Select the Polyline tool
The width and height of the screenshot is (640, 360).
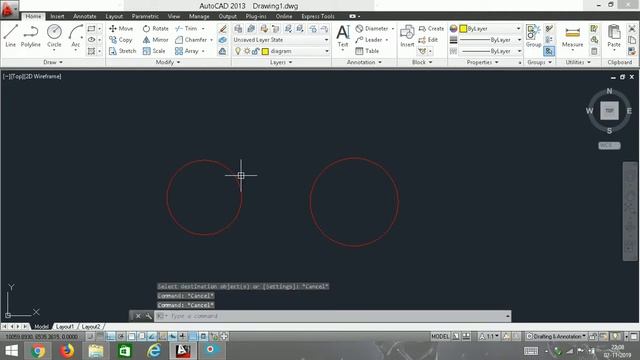coord(31,36)
